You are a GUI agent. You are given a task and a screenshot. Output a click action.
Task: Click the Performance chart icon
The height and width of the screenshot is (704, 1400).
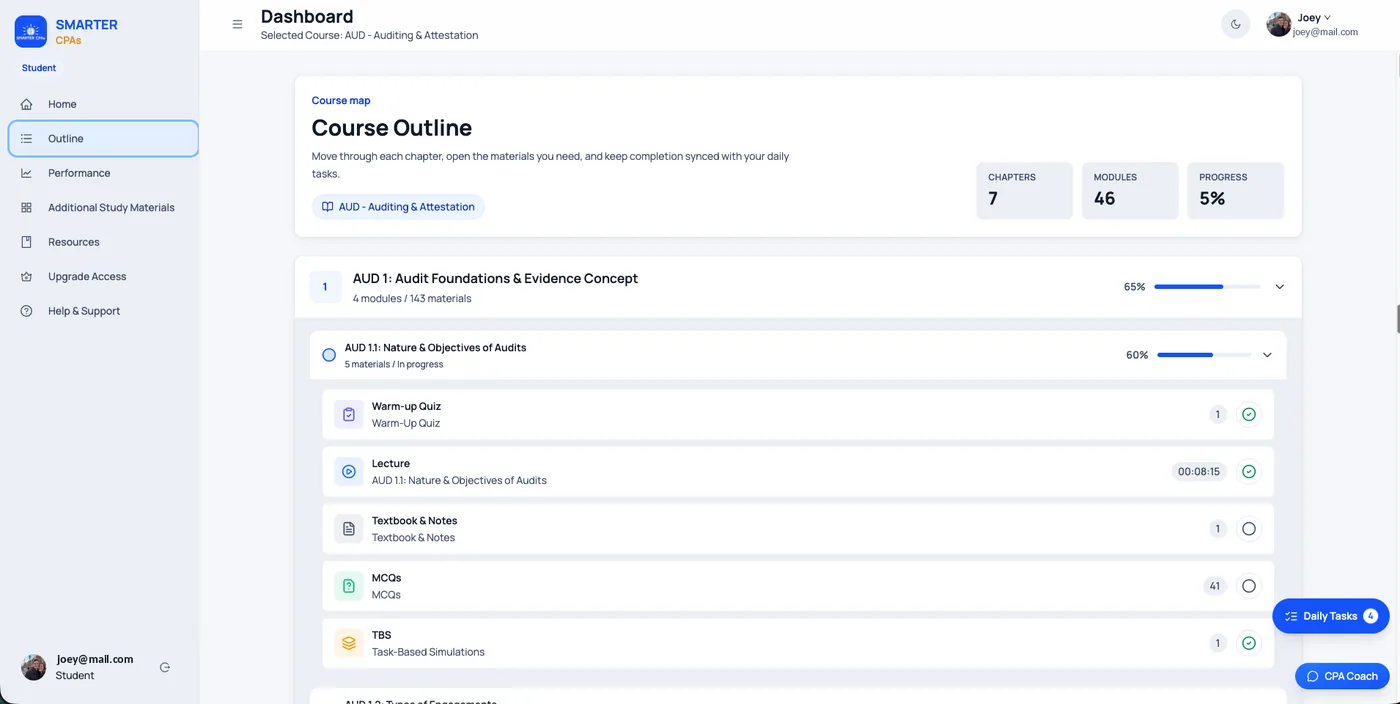[x=27, y=173]
